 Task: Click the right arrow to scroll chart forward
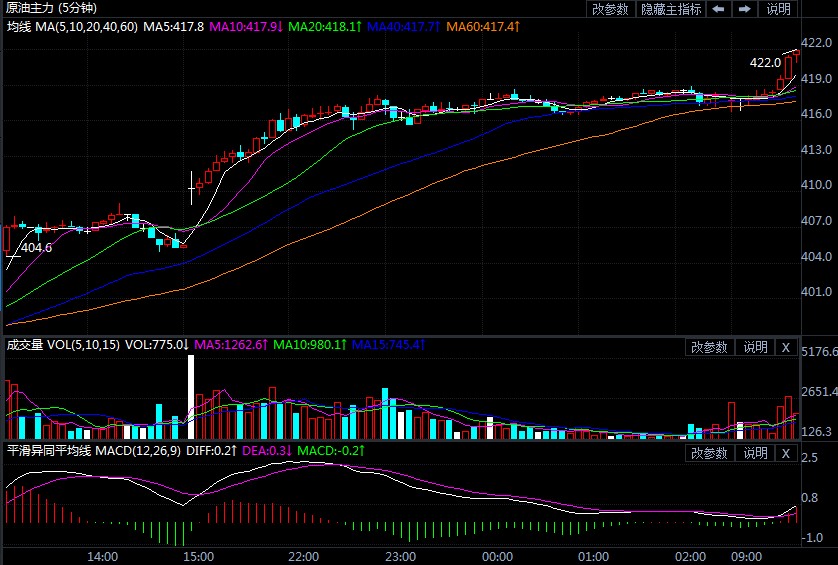click(744, 9)
